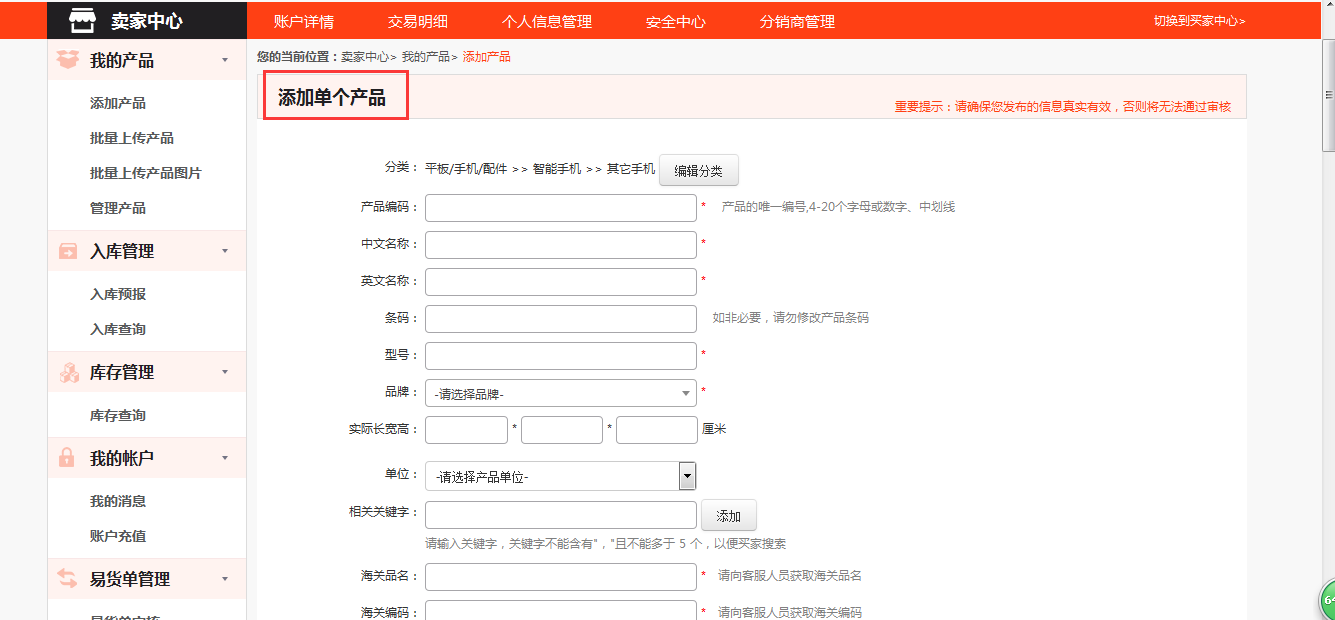The height and width of the screenshot is (620, 1335).
Task: Click the 易货单管理 exchange arrows icon
Action: pos(68,578)
